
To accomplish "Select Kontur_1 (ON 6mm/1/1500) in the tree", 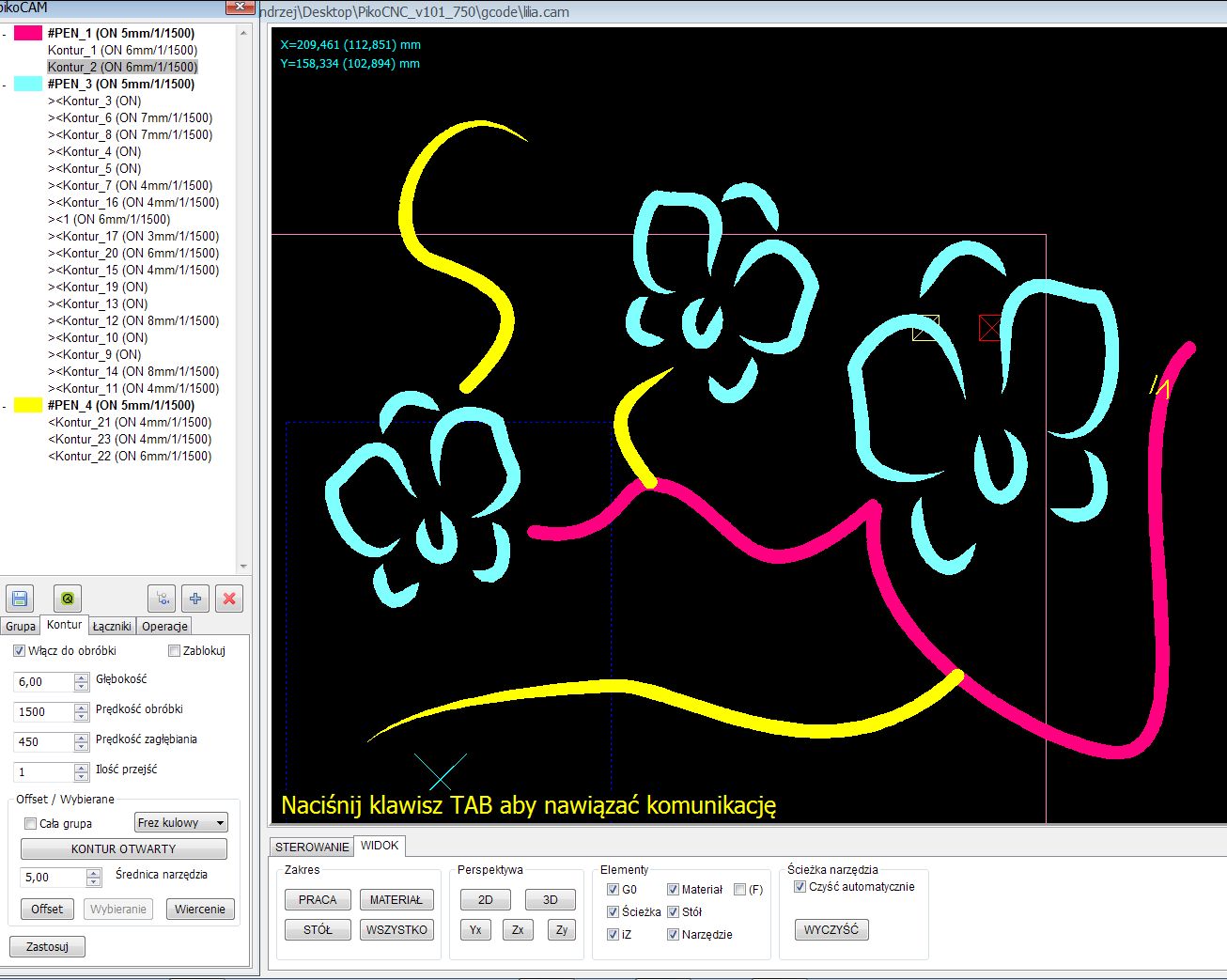I will click(123, 50).
